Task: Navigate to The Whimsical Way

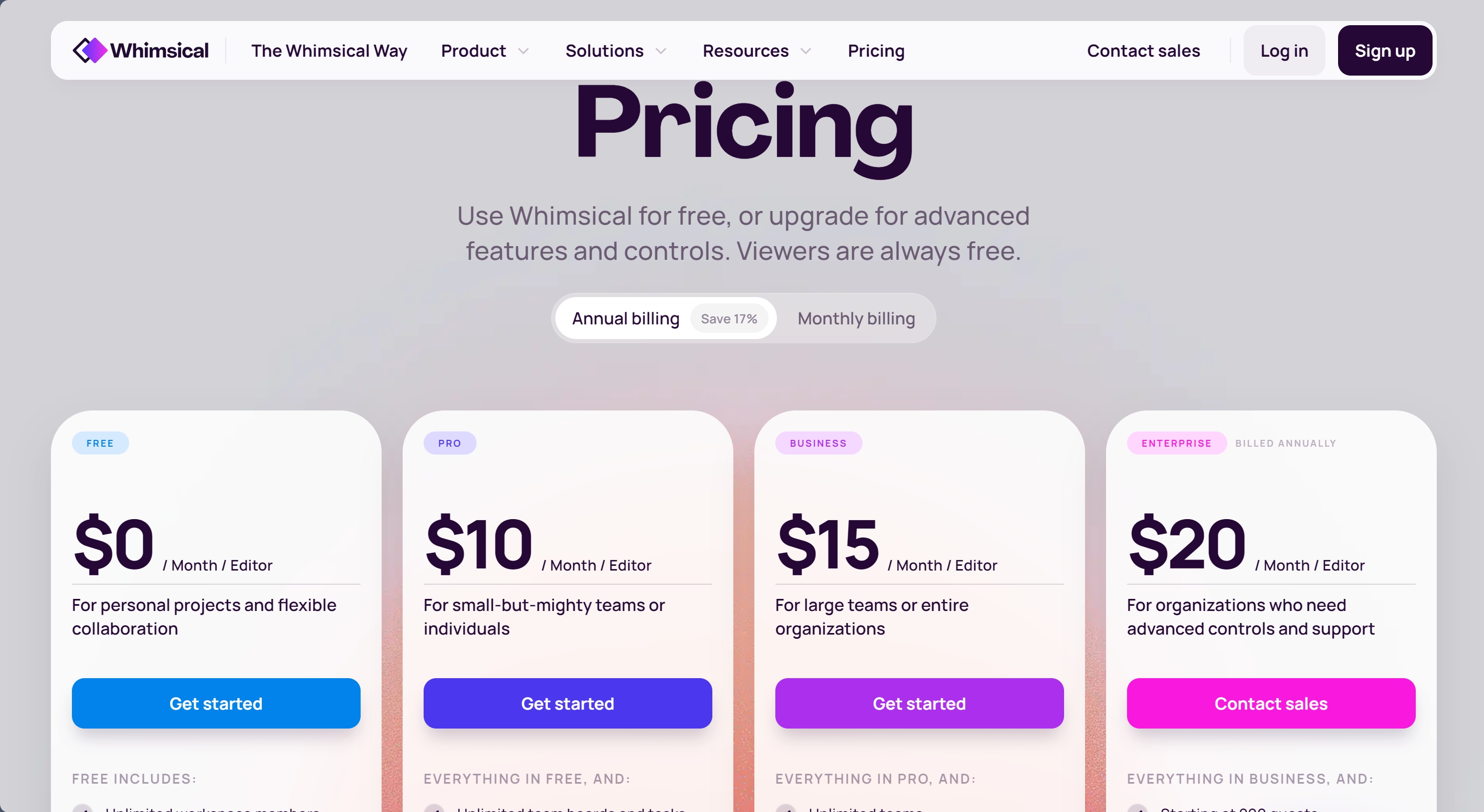Action: coord(329,51)
